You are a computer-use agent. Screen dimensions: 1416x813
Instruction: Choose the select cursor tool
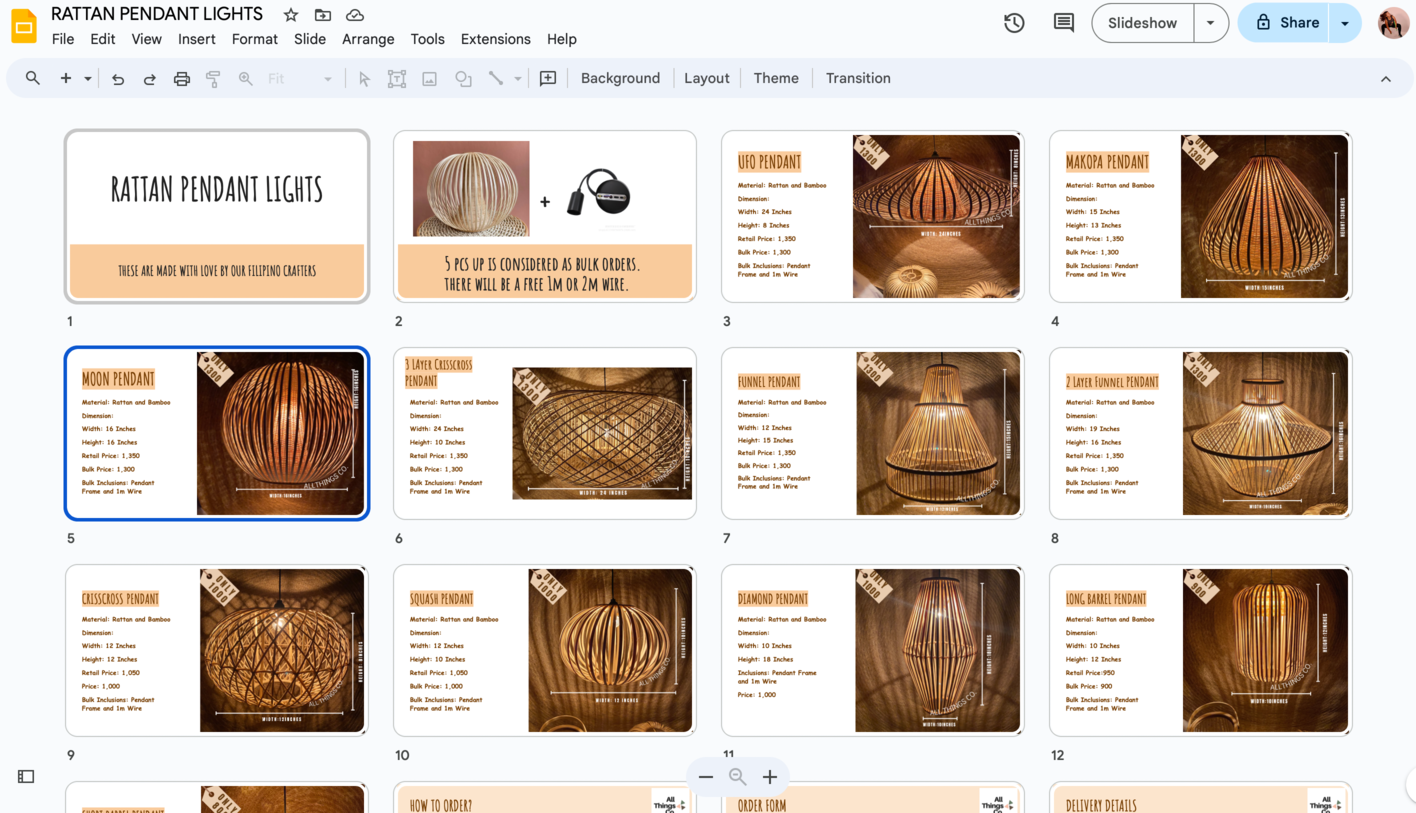pos(365,78)
